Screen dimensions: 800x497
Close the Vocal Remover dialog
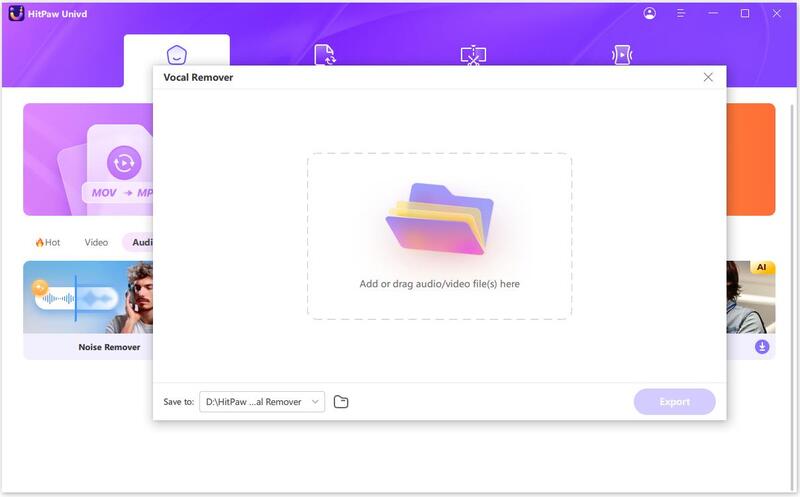coord(708,77)
